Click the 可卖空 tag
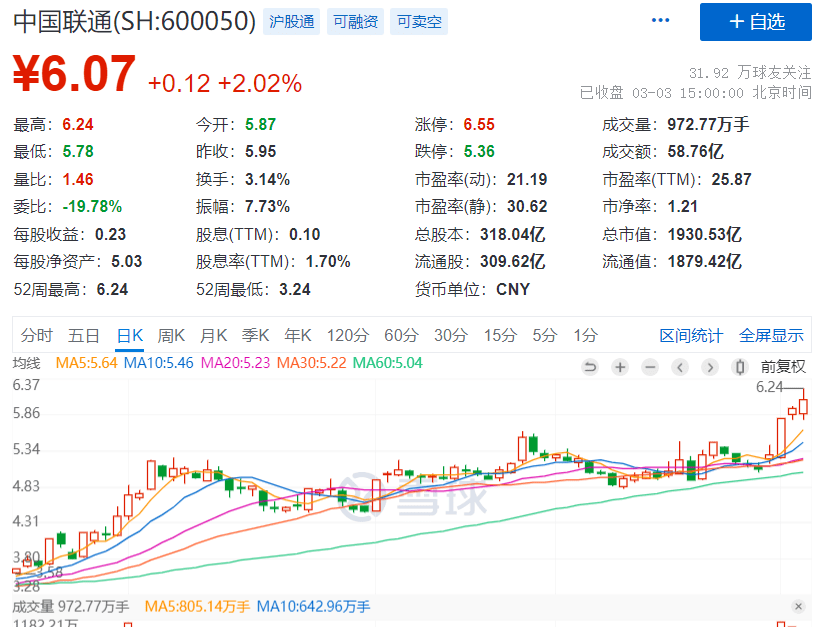821x627 pixels. coord(419,22)
